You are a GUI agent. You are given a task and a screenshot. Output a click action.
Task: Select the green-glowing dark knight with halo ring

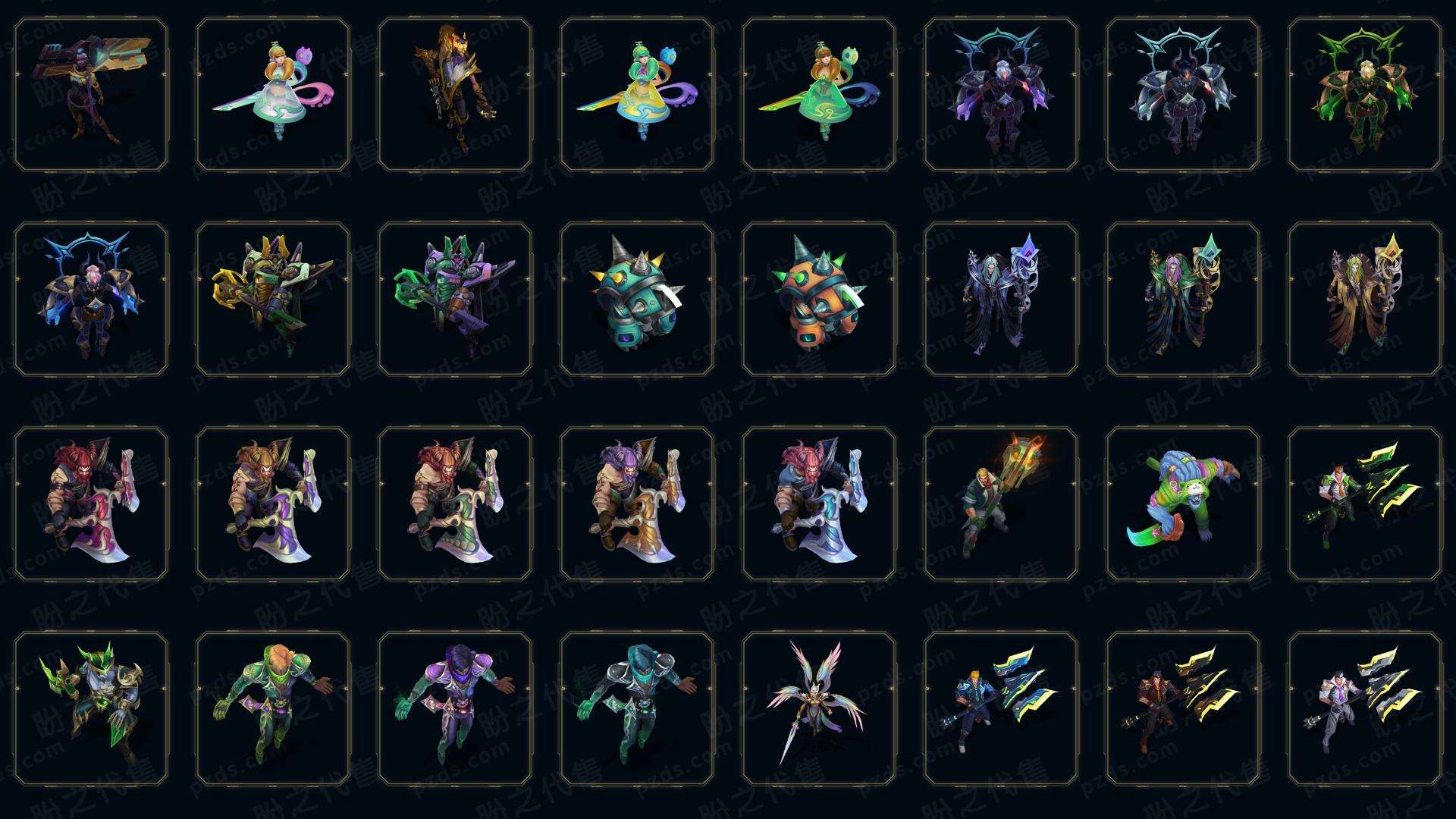pos(1365,95)
